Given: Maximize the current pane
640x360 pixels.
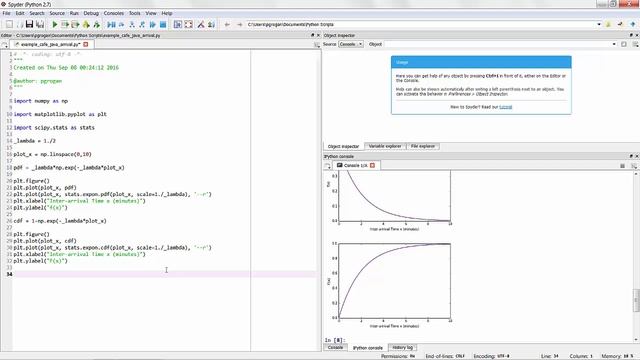Looking at the screenshot, I should [x=178, y=24].
